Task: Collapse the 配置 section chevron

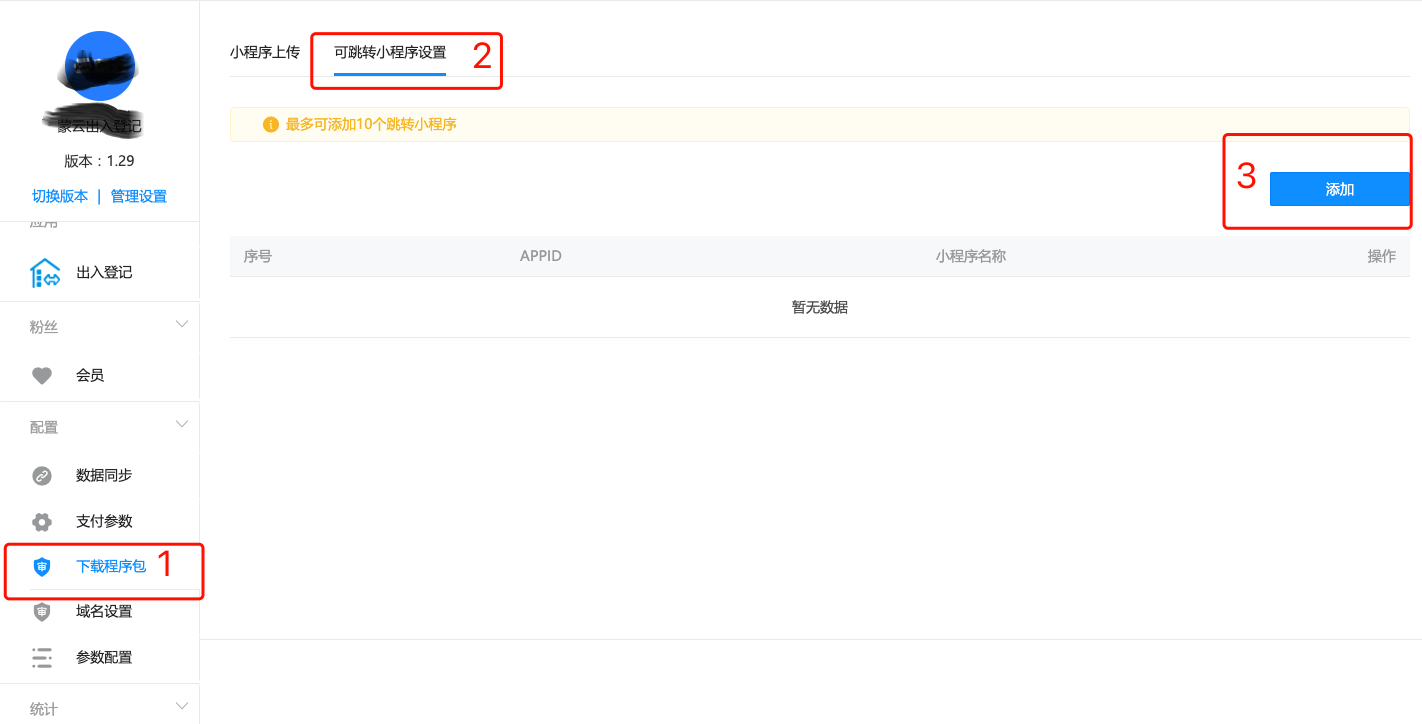Action: click(182, 424)
